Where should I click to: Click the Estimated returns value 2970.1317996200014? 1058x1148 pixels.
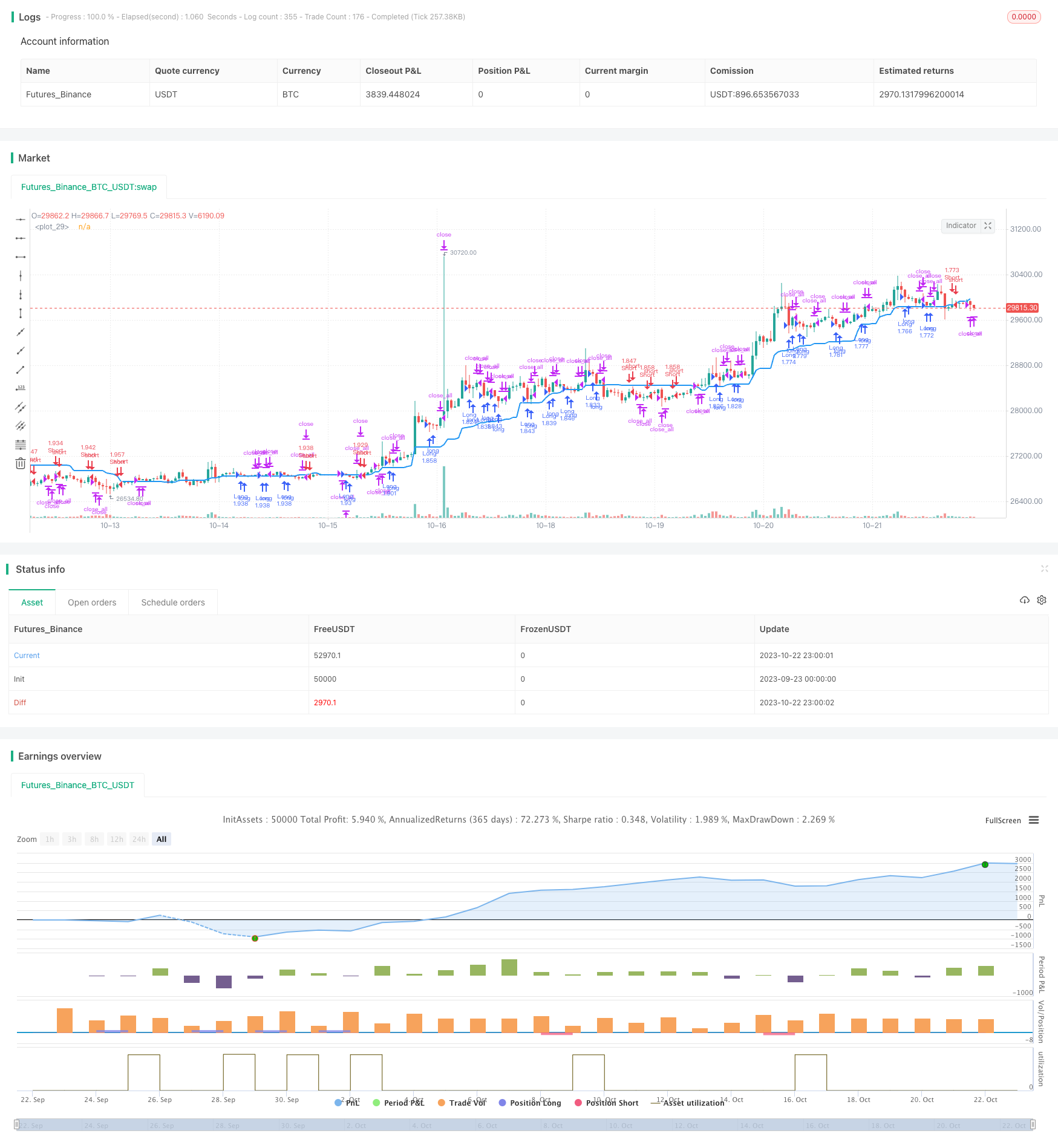click(921, 94)
